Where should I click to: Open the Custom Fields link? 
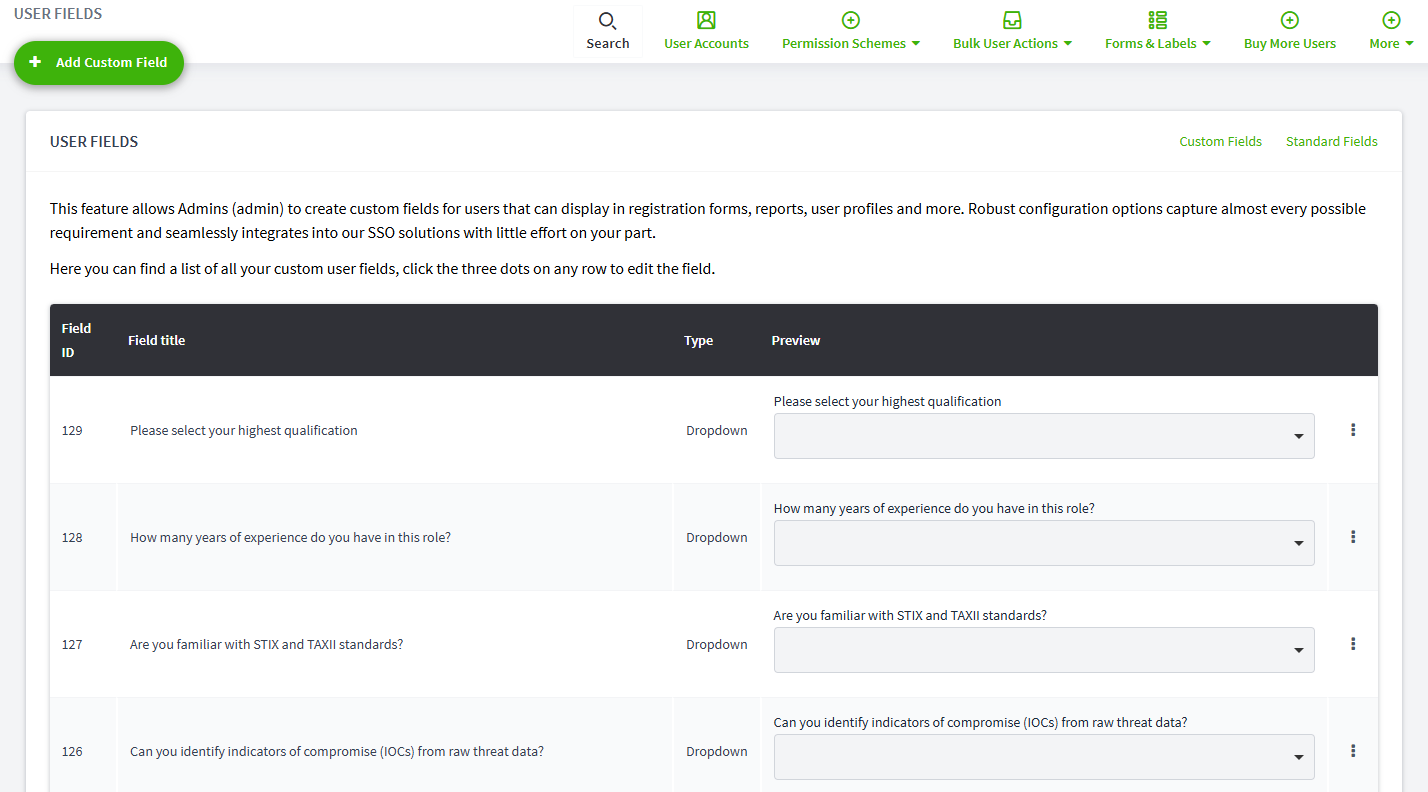pyautogui.click(x=1220, y=142)
